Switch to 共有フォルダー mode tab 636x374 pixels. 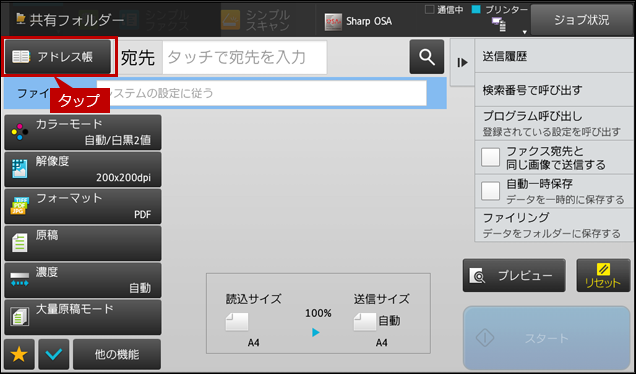(69, 19)
